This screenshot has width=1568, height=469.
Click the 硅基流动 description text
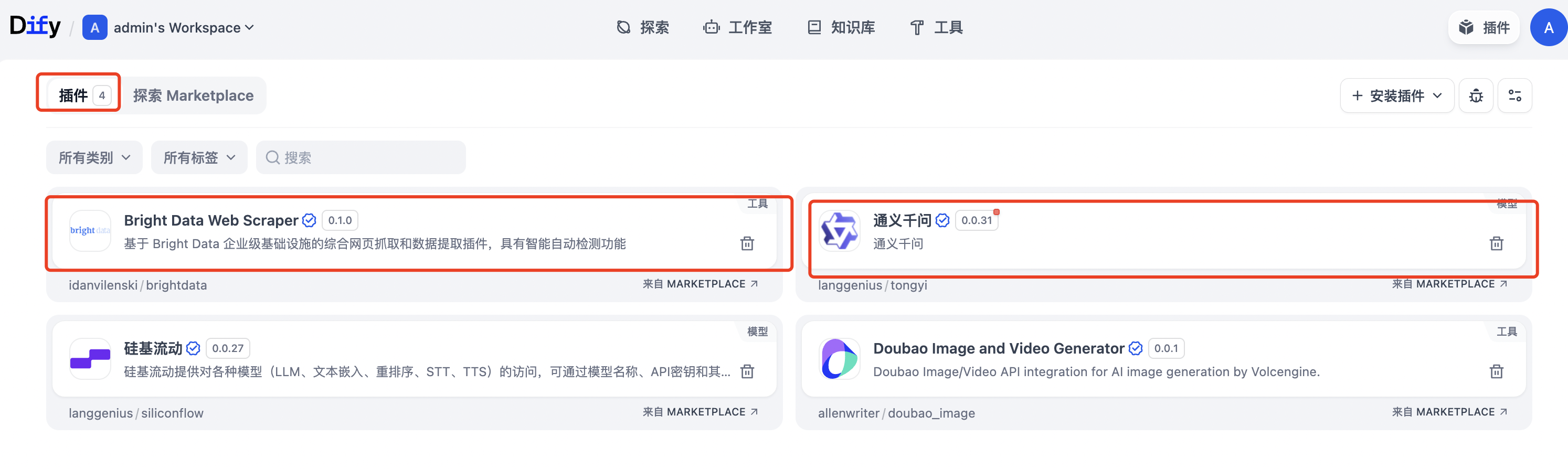click(x=427, y=371)
